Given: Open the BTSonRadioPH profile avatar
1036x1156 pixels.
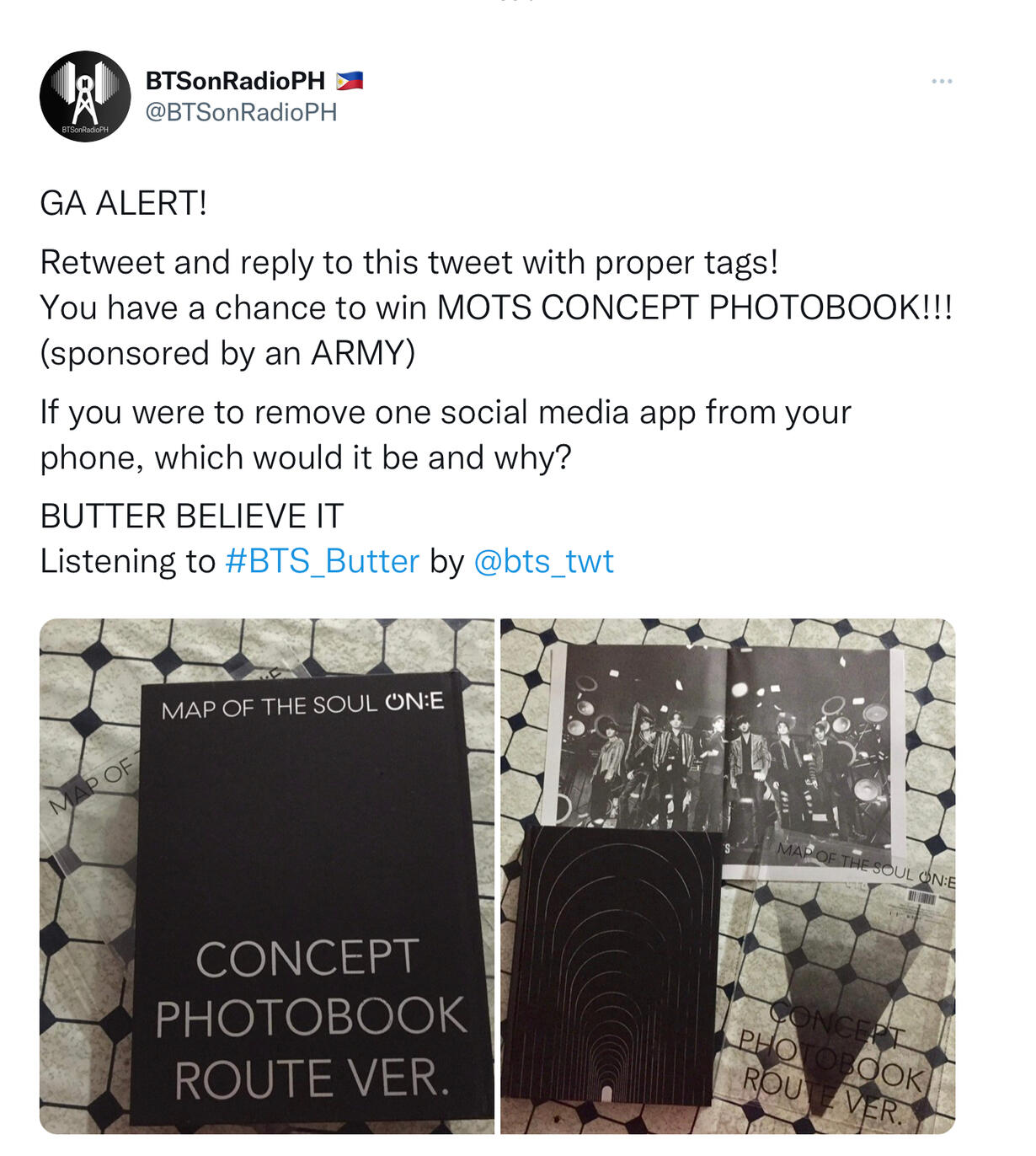Looking at the screenshot, I should 85,96.
